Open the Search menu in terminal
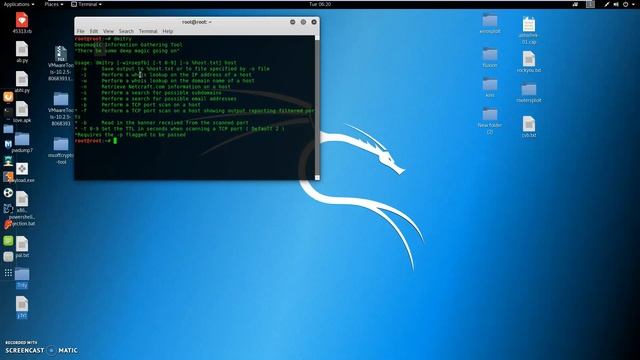The width and height of the screenshot is (640, 360). click(126, 31)
